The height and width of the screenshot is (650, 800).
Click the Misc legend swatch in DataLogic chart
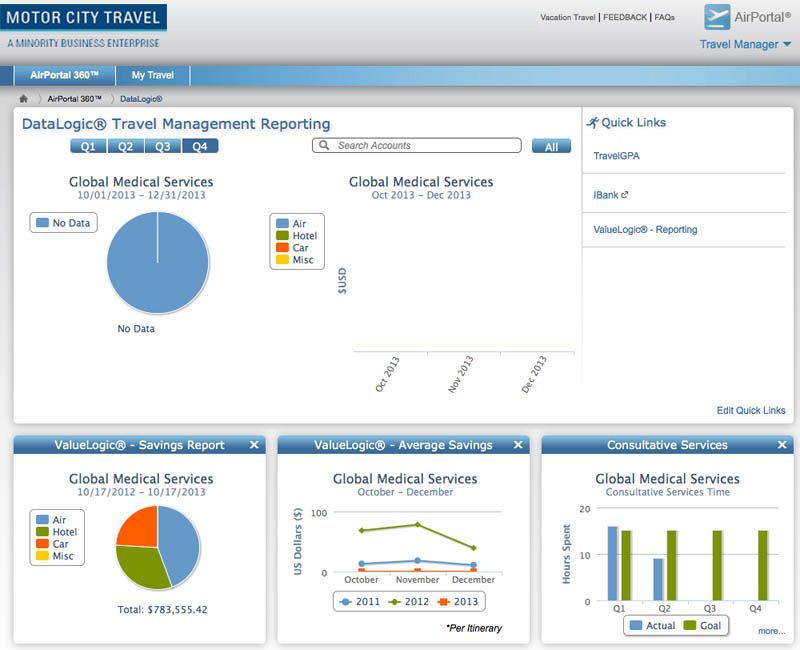(x=282, y=260)
